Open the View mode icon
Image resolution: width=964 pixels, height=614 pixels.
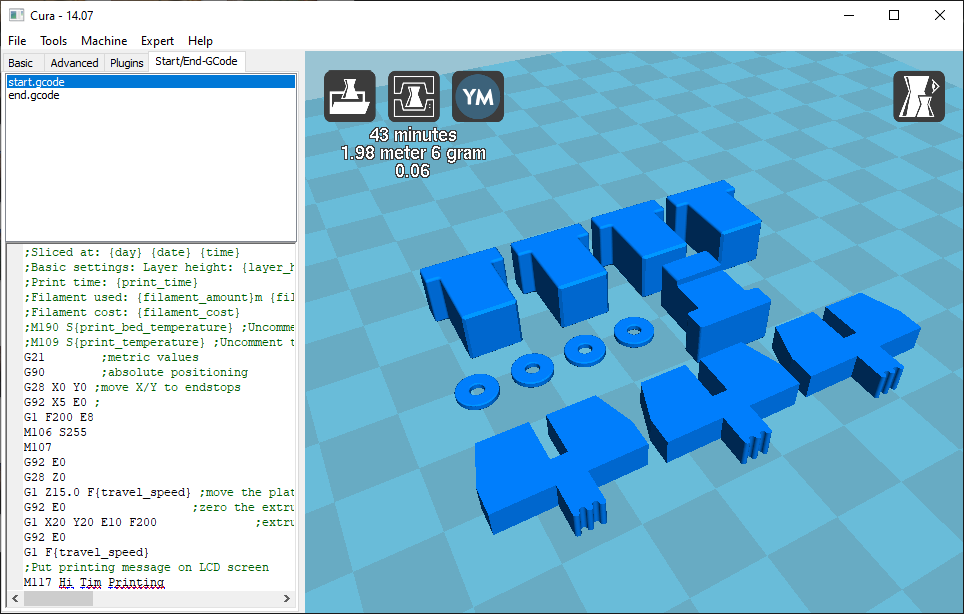(919, 96)
